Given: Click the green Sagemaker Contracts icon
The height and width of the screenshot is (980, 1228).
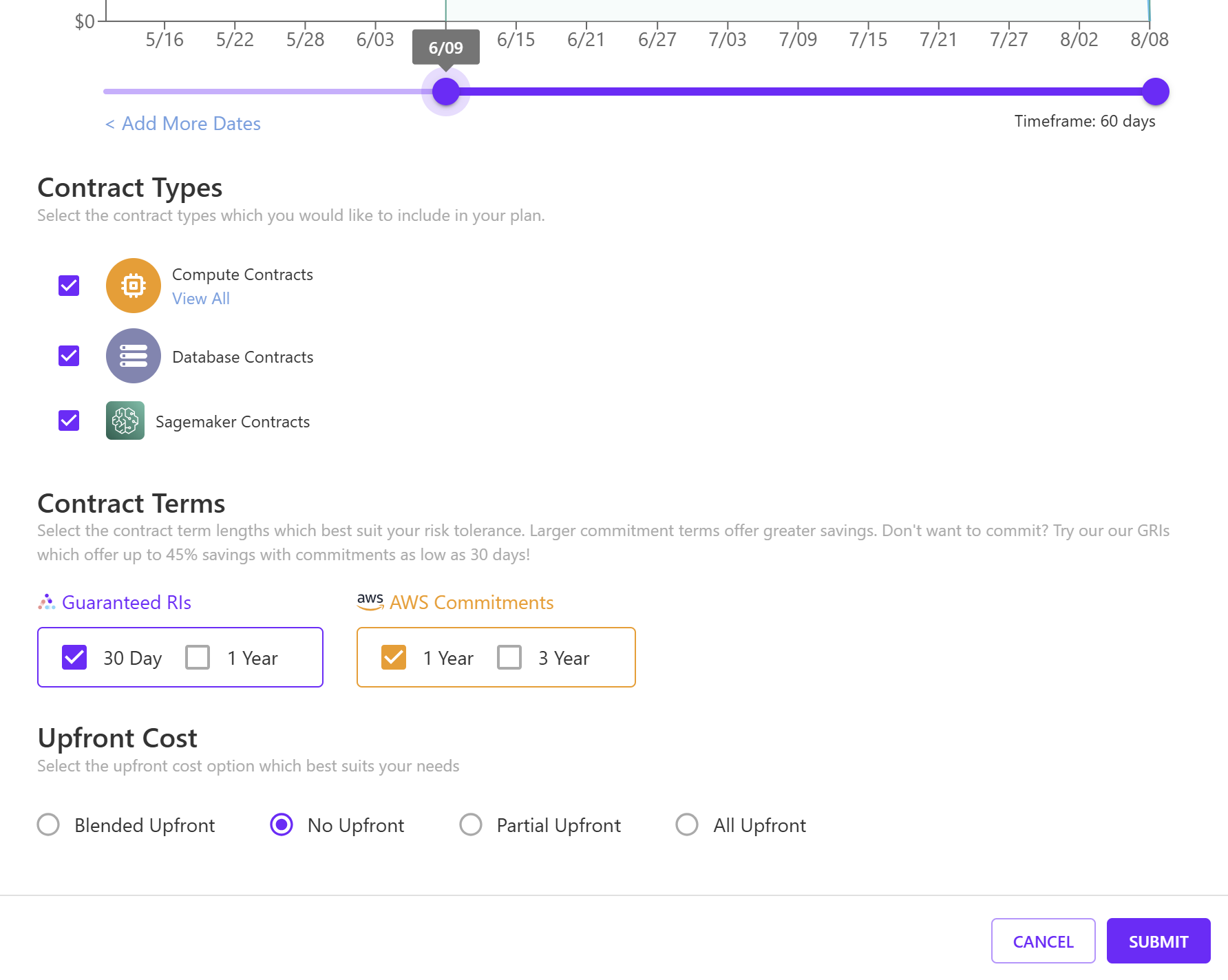Looking at the screenshot, I should 125,420.
